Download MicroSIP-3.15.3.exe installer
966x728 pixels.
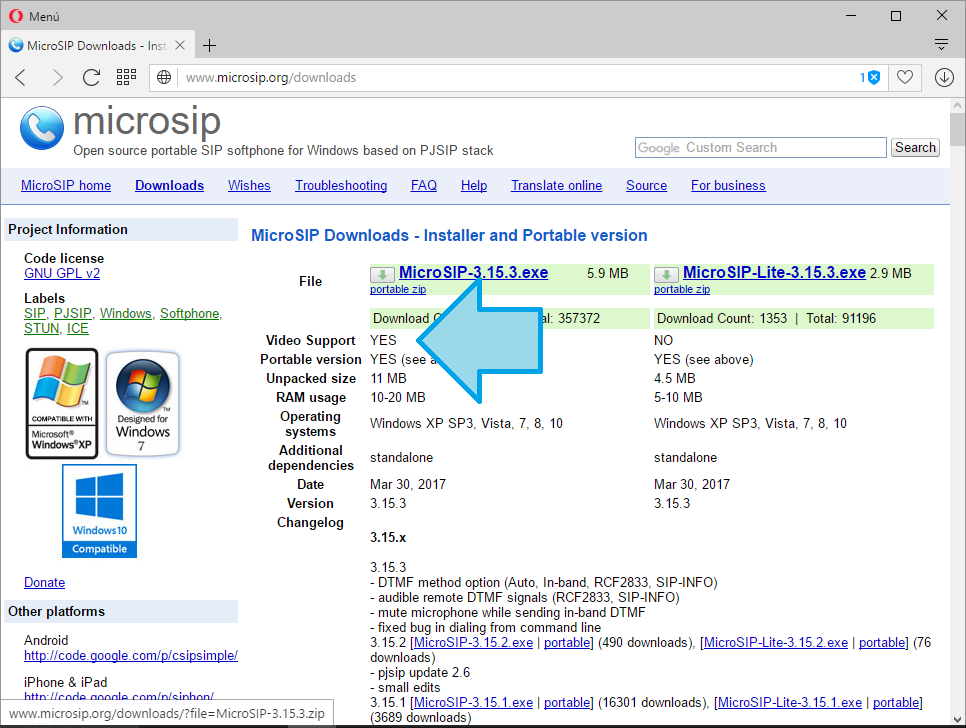(473, 272)
